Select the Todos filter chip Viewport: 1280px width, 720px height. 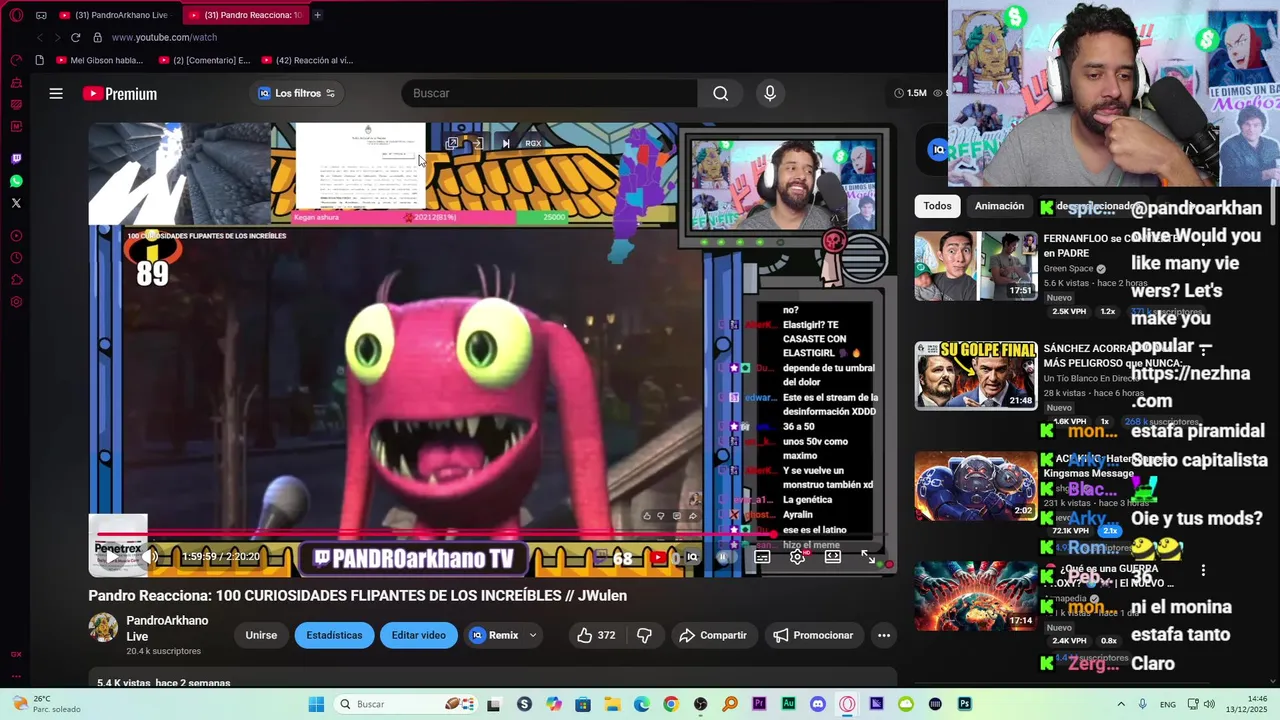[937, 206]
